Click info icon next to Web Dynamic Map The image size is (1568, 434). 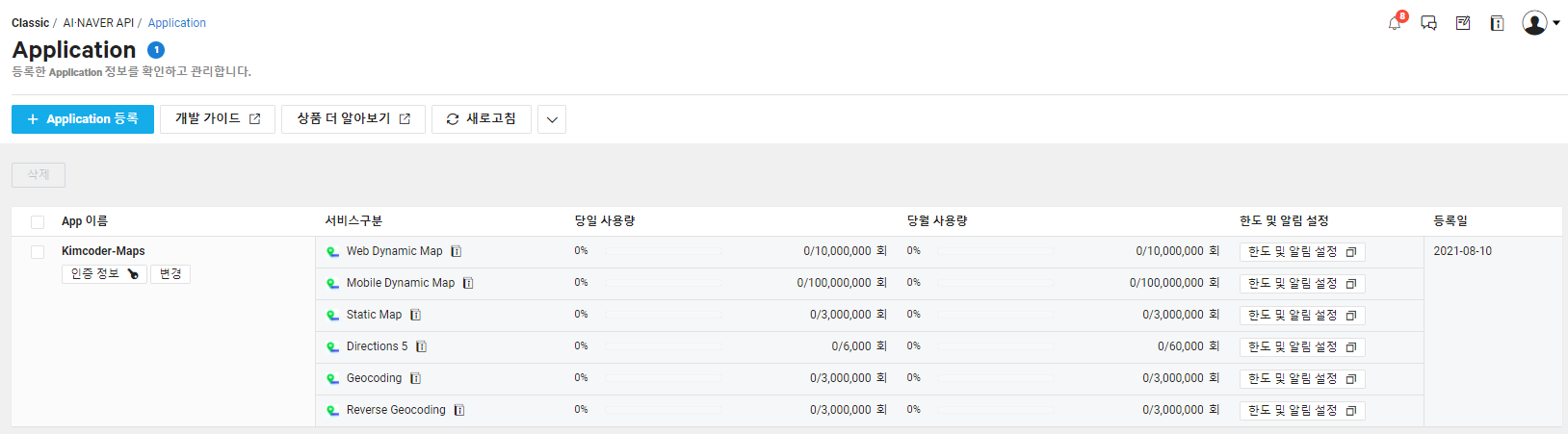[457, 251]
